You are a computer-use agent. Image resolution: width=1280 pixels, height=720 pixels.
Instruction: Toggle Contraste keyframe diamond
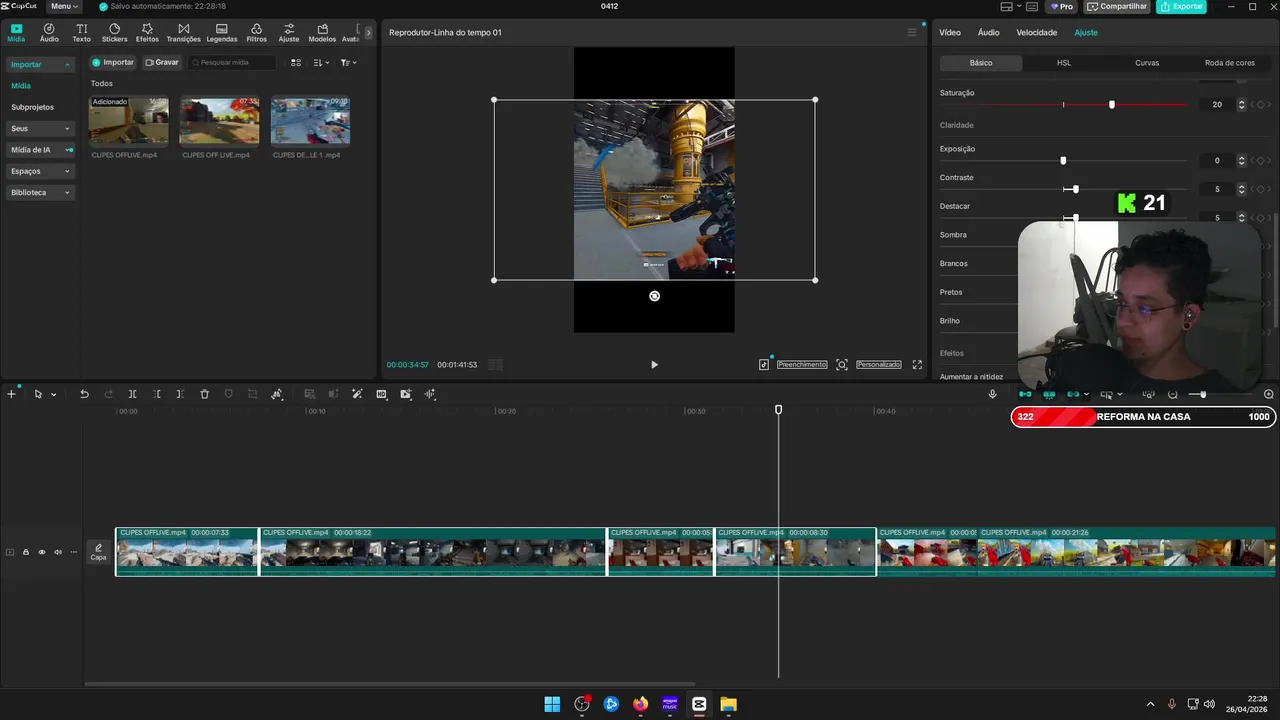pyautogui.click(x=1262, y=189)
